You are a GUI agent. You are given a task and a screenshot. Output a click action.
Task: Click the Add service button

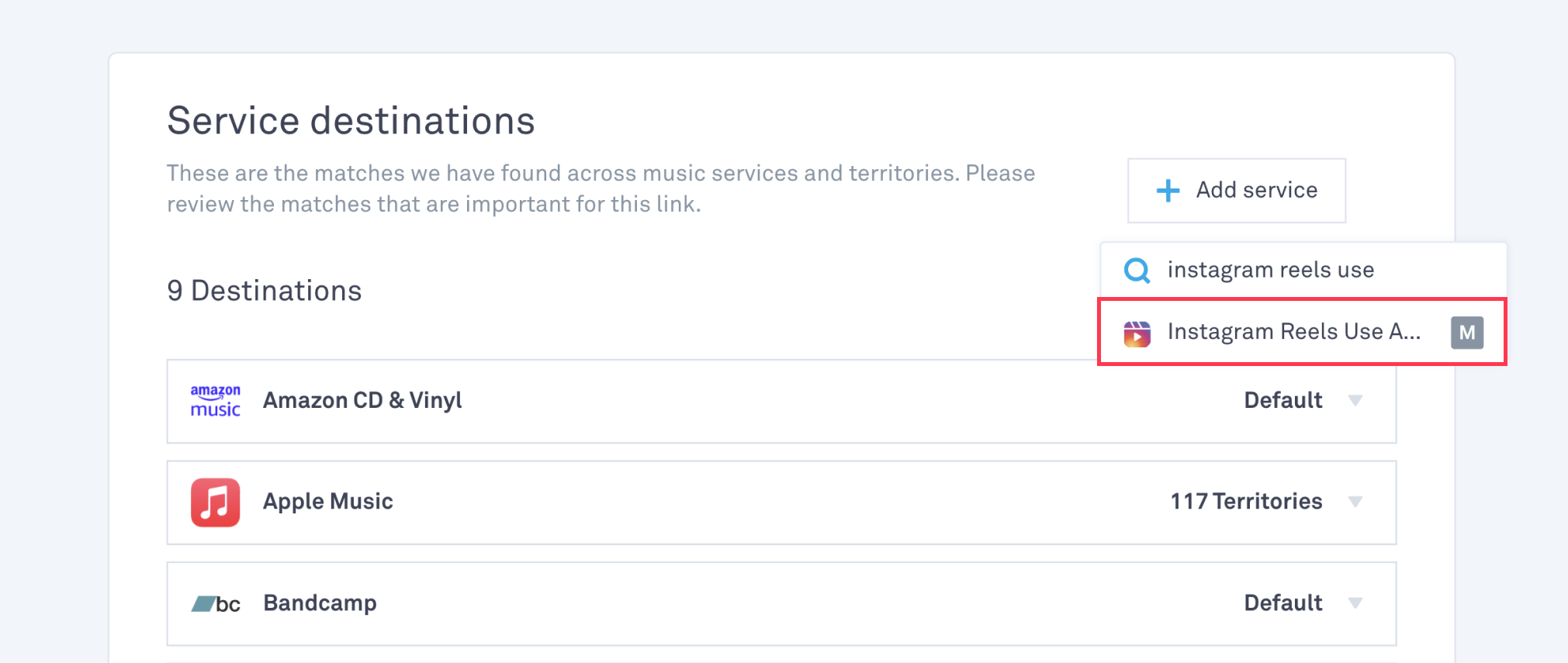1236,191
